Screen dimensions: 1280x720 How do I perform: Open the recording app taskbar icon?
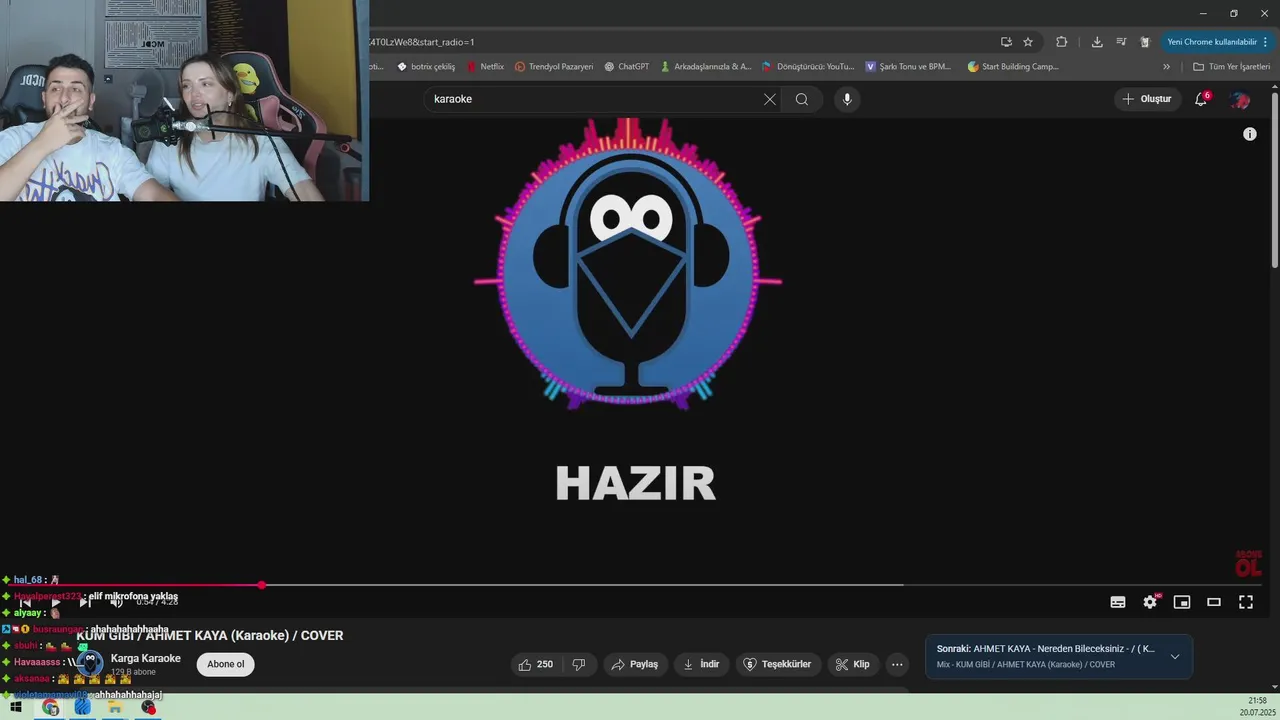click(x=148, y=707)
